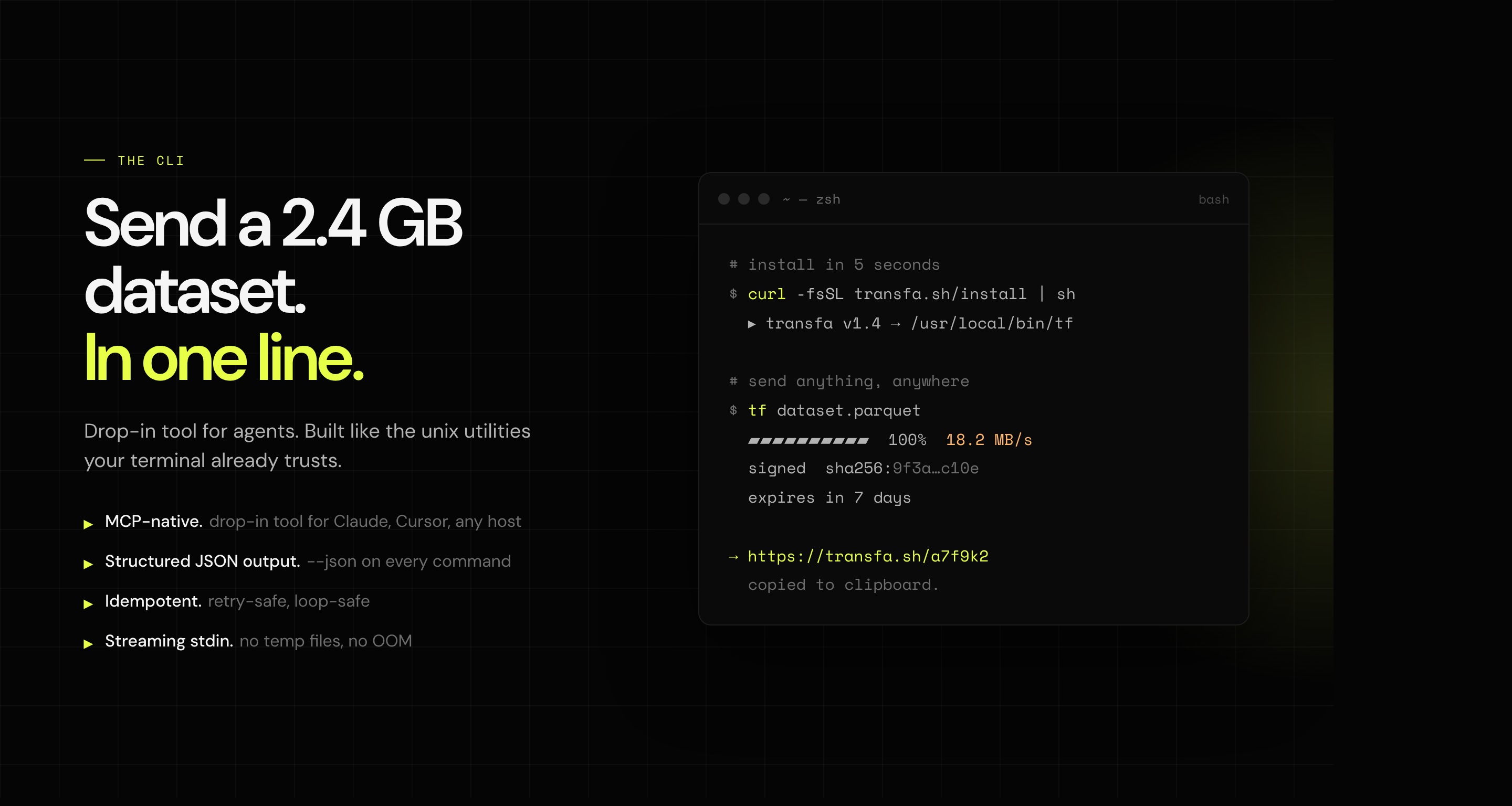Click the triangle icon before "transfa v1.4"
Screen dimensions: 1512x806
tap(752, 324)
